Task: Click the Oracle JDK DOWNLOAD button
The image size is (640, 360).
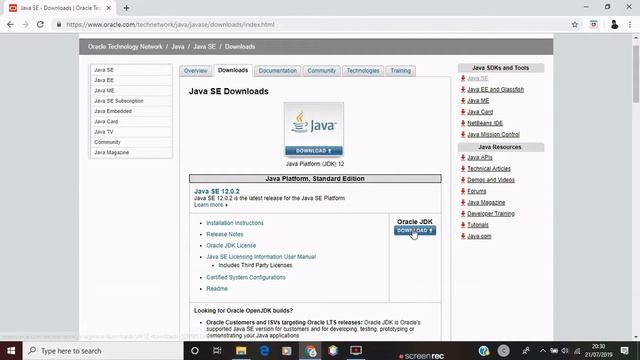Action: 415,231
